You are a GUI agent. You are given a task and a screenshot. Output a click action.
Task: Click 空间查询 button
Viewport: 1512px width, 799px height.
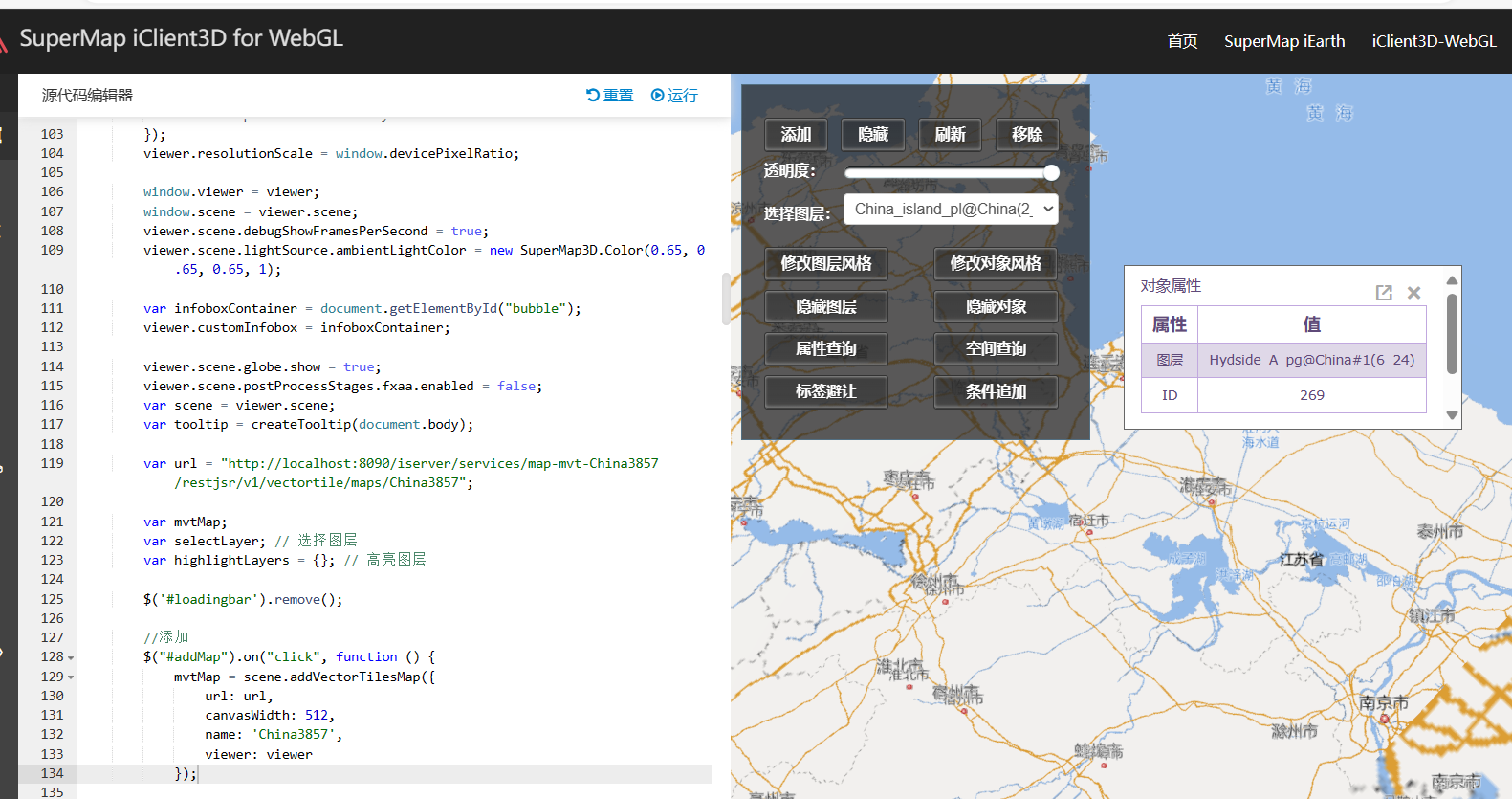click(x=996, y=349)
